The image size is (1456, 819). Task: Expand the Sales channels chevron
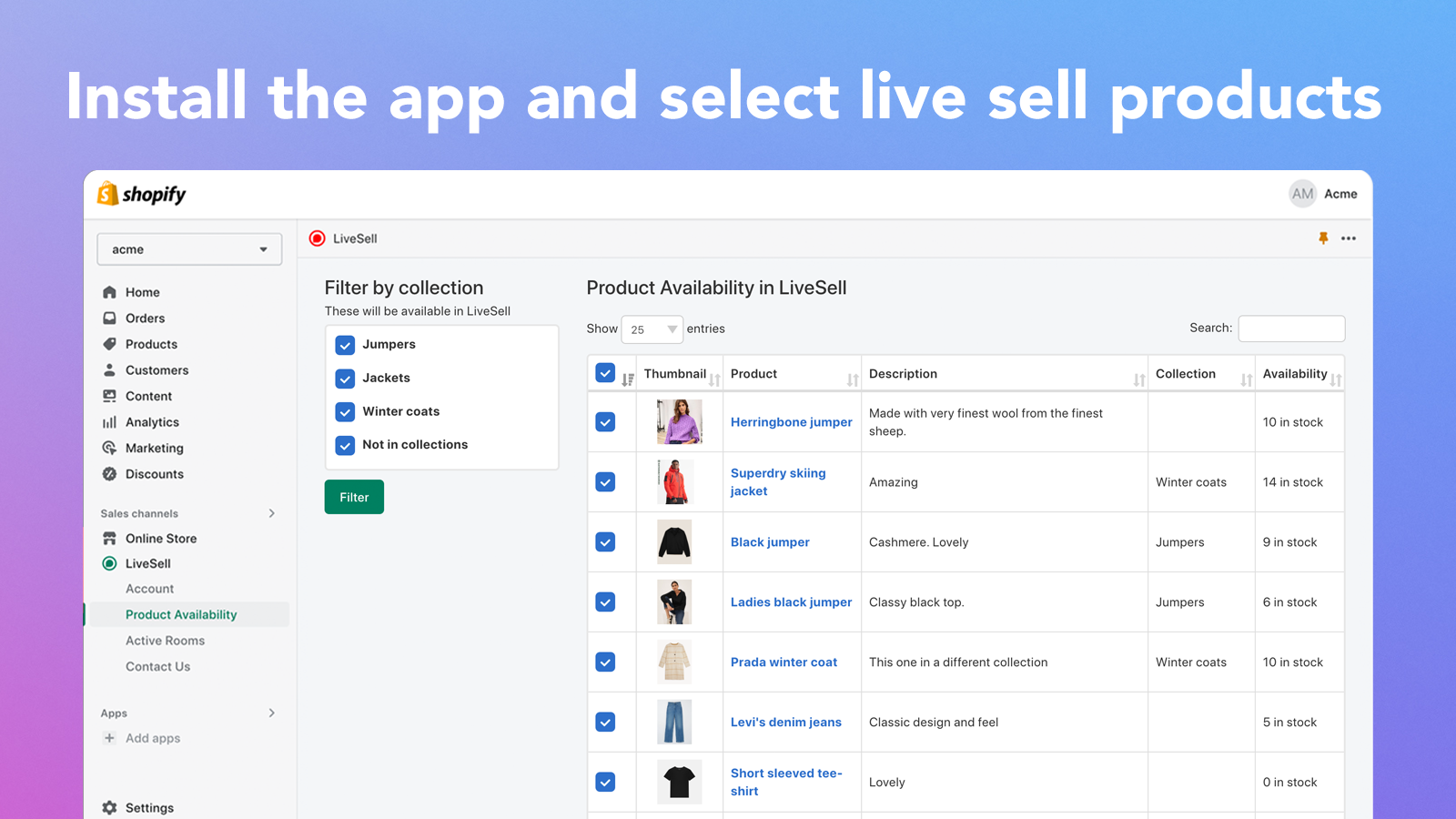click(x=271, y=513)
